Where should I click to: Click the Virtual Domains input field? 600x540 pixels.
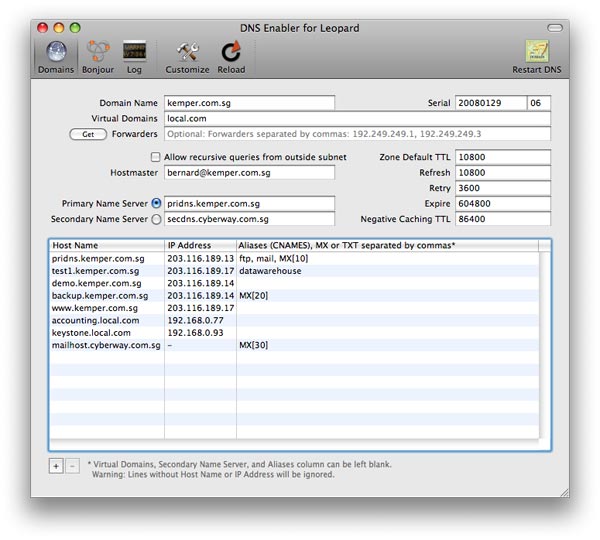[x=356, y=118]
